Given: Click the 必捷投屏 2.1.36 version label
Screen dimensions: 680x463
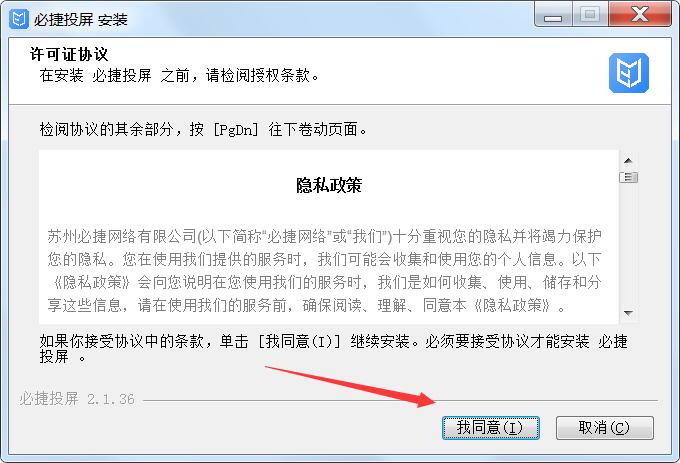Looking at the screenshot, I should click(x=77, y=398).
